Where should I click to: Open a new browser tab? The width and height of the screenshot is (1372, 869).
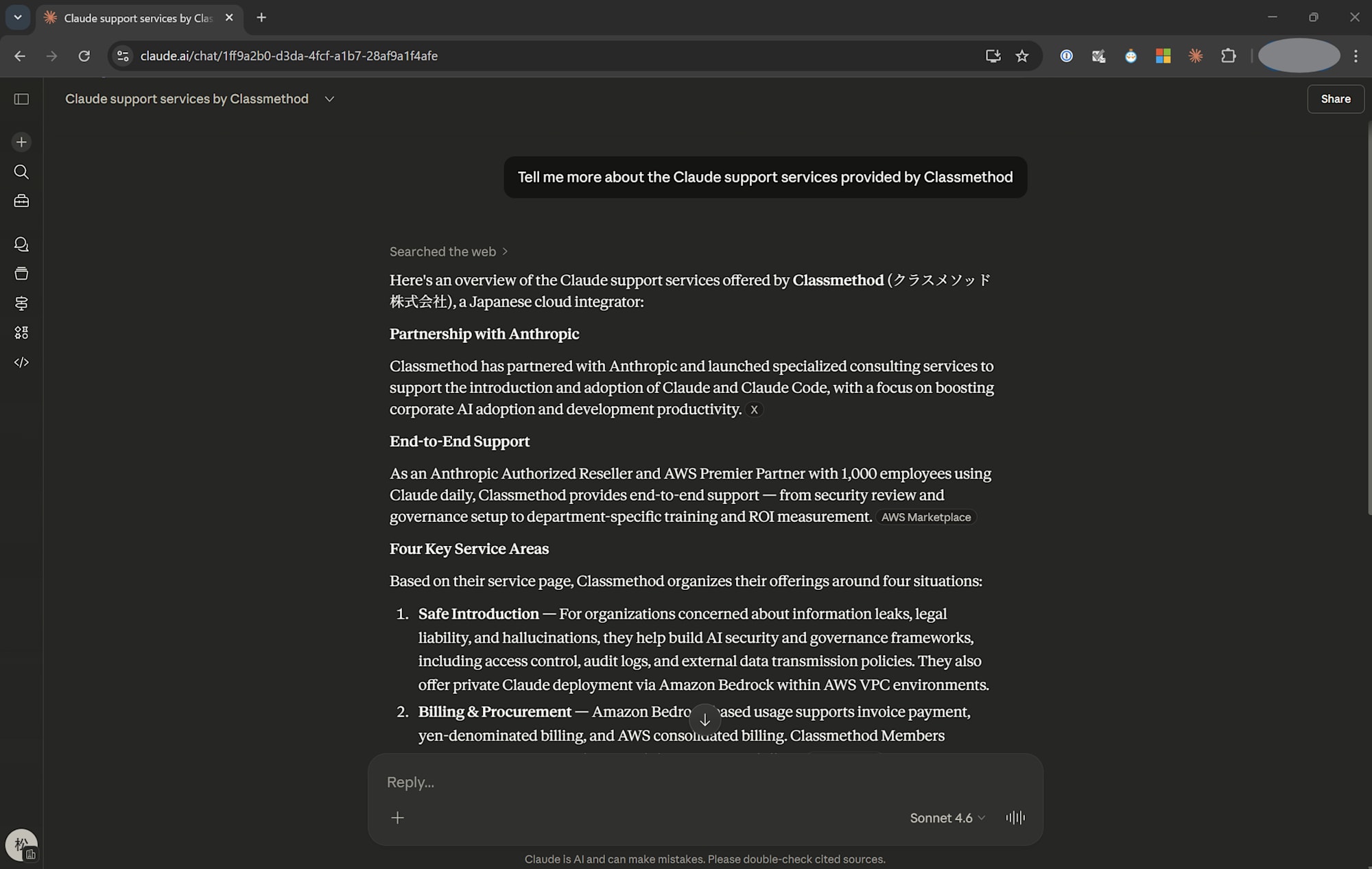pos(261,18)
